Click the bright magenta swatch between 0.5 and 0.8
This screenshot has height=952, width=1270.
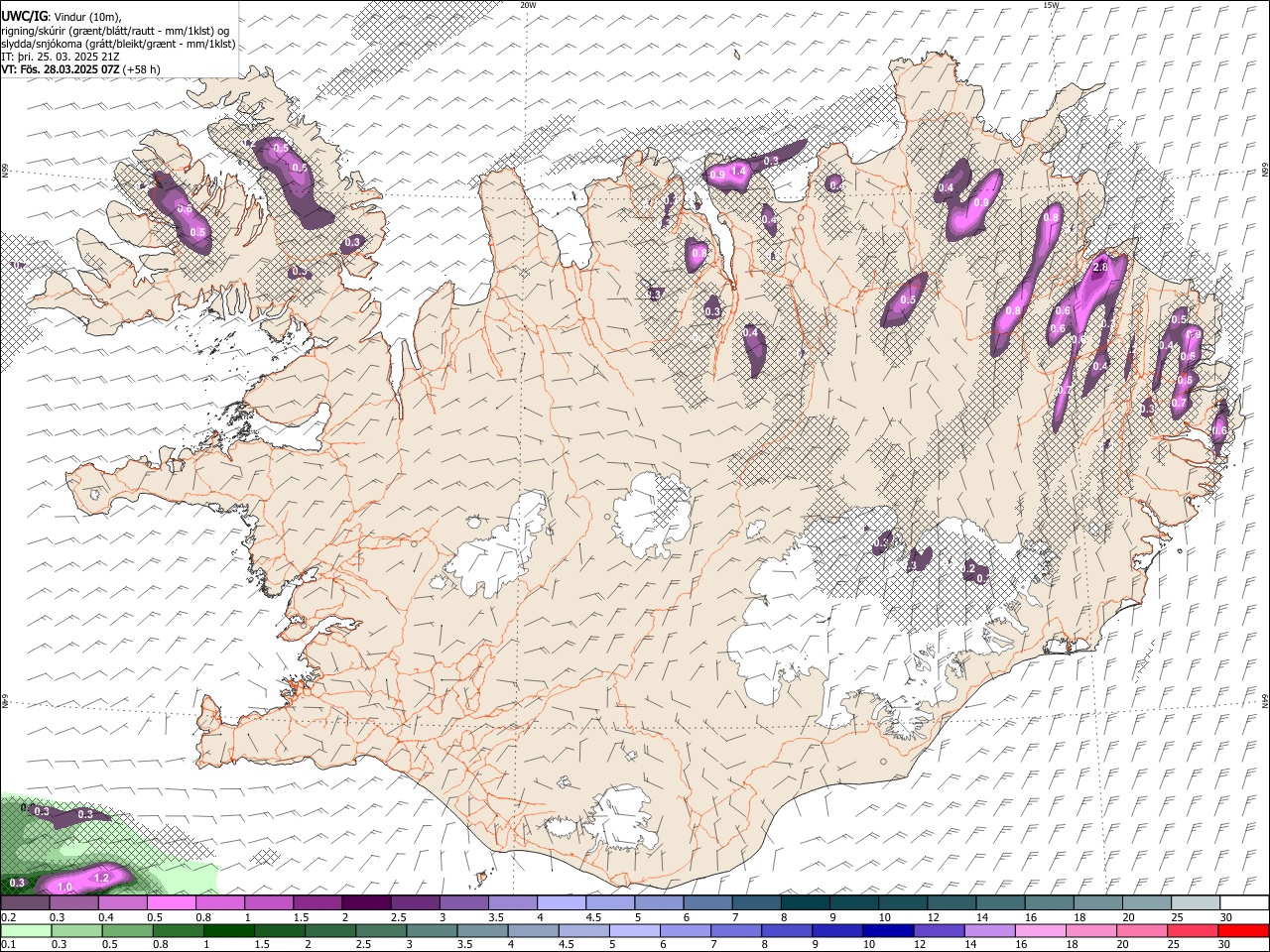[171, 903]
